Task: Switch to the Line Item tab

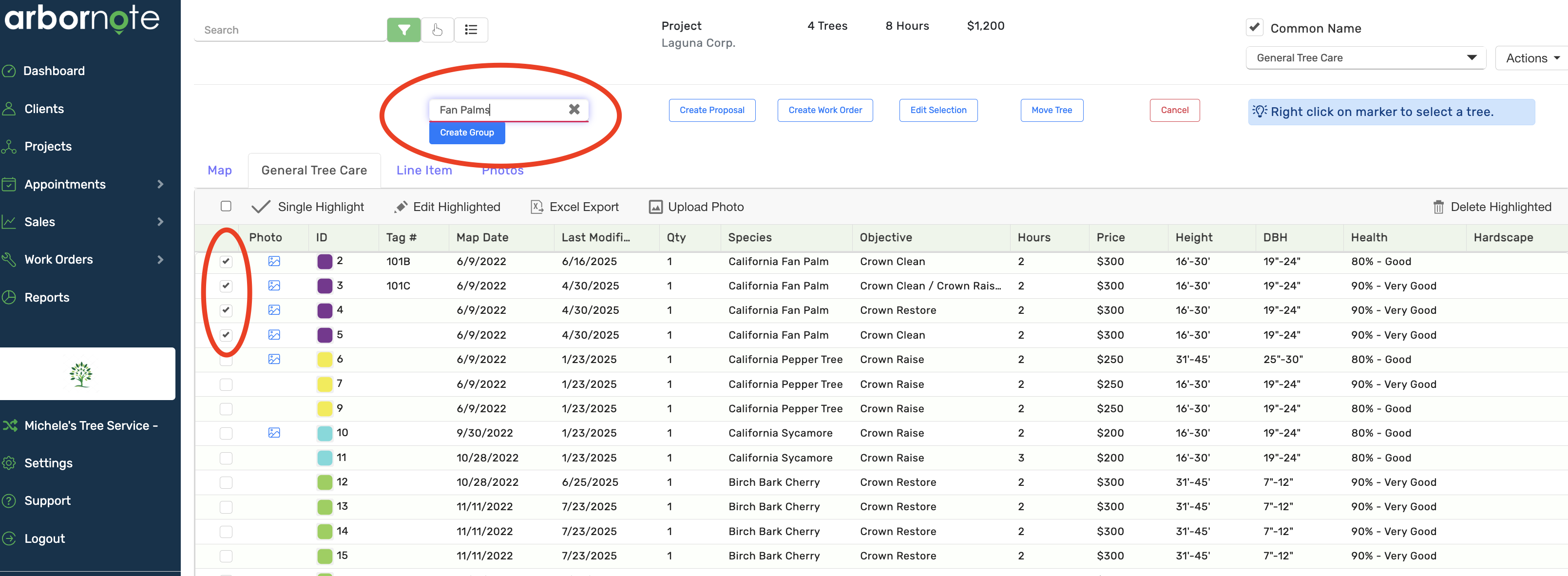Action: point(423,171)
